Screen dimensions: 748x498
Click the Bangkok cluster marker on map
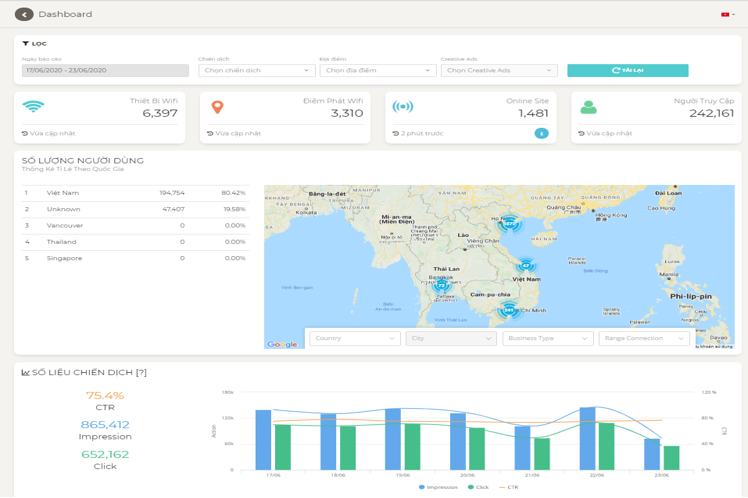tap(441, 285)
